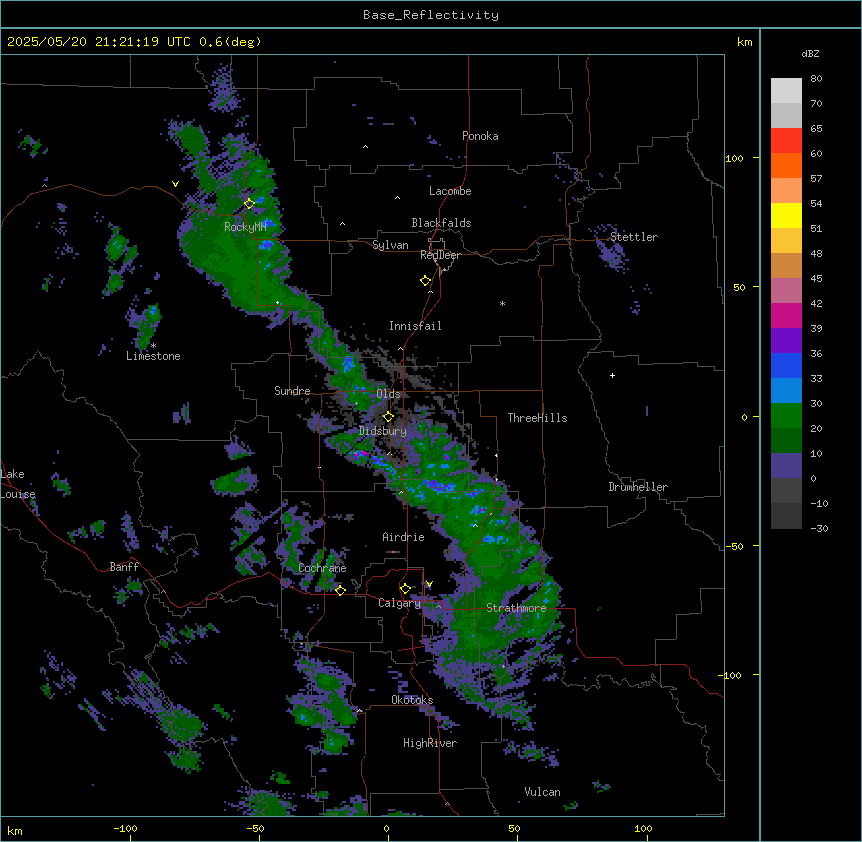Image resolution: width=862 pixels, height=842 pixels.
Task: Pick the purple 36-39 dBZ legend swatch
Action: coord(786,341)
